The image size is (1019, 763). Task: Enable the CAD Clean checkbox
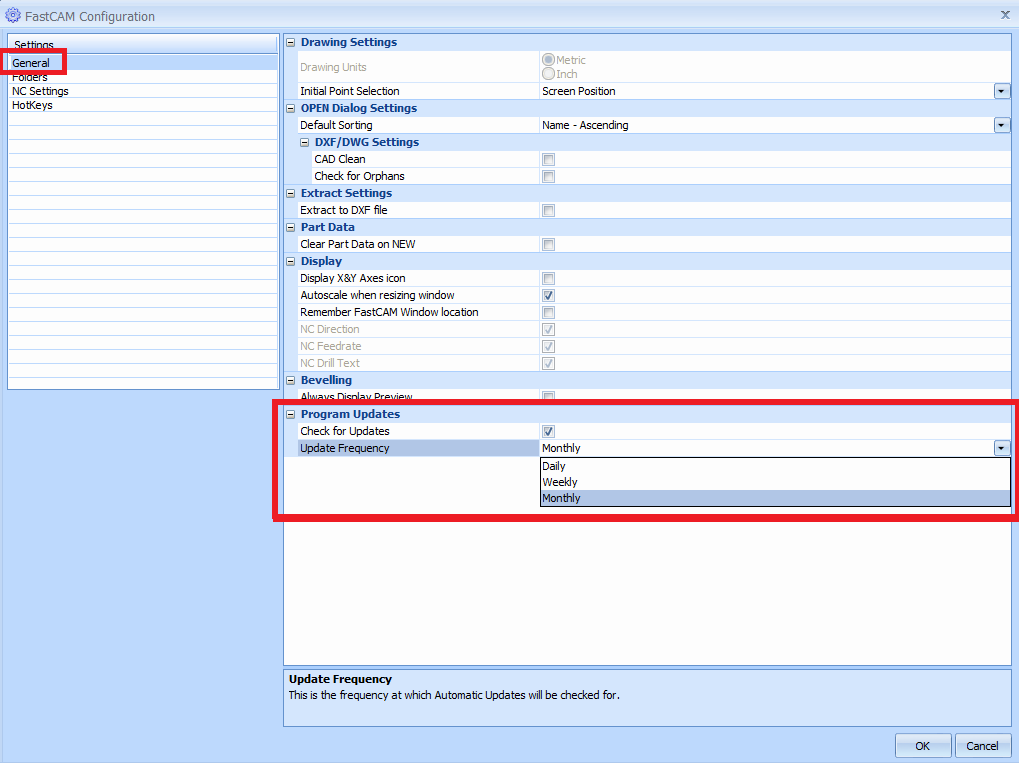(x=548, y=159)
